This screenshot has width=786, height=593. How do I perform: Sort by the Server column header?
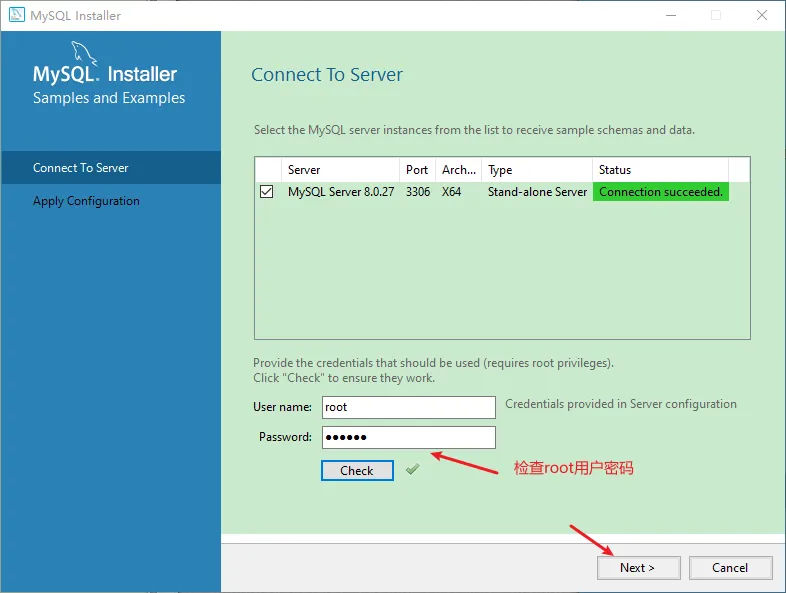[339, 170]
